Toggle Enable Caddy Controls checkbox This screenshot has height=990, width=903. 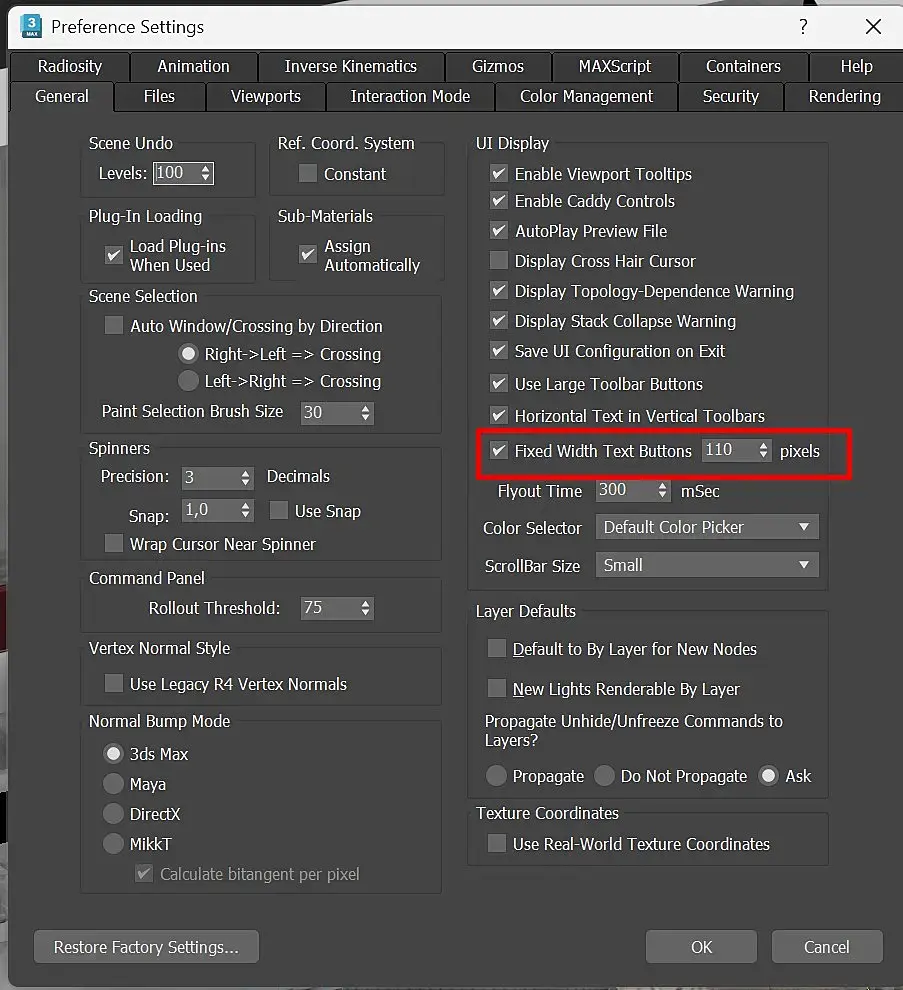(x=499, y=201)
